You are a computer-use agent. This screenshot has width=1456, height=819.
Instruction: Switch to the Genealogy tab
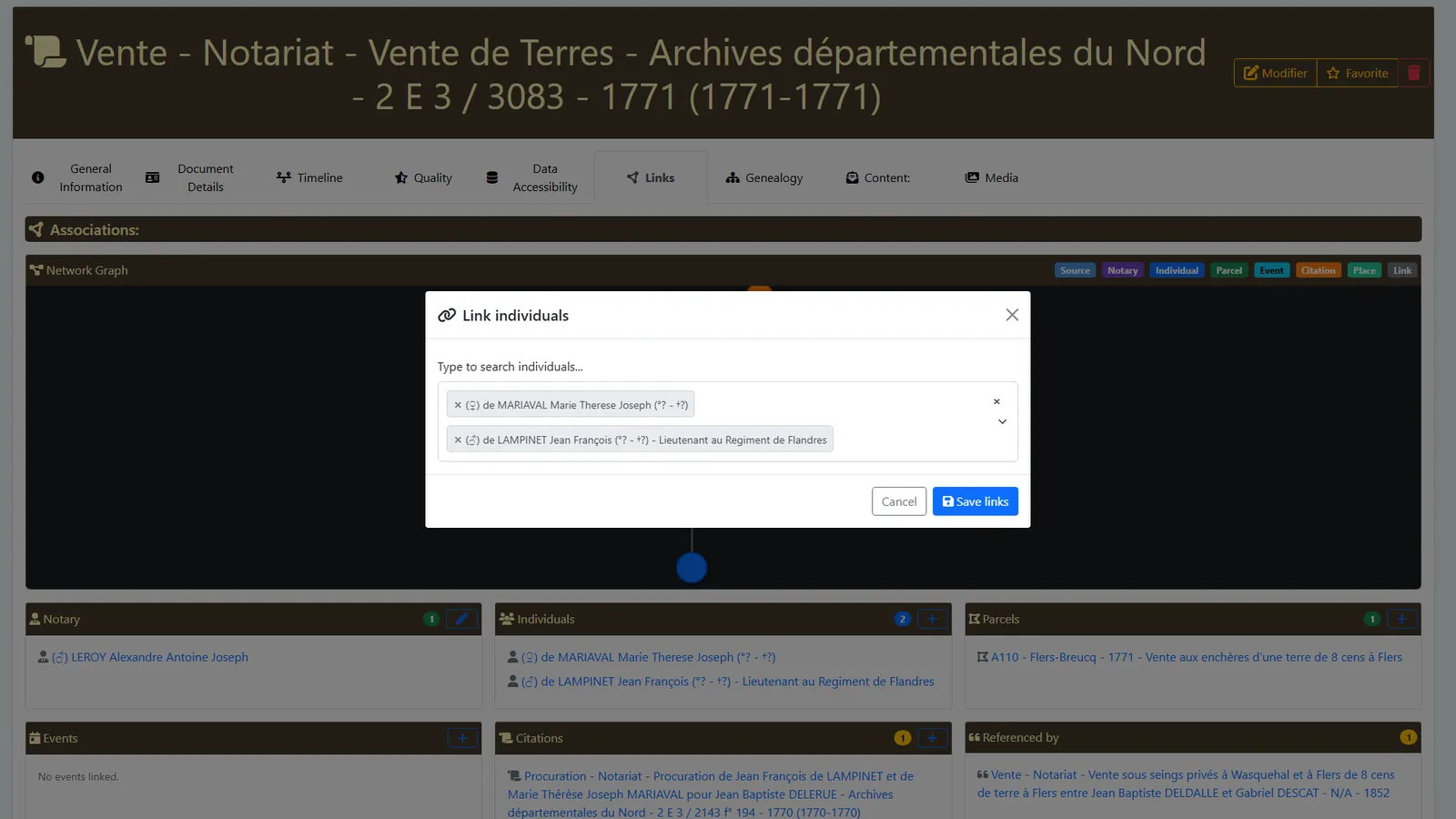764,177
